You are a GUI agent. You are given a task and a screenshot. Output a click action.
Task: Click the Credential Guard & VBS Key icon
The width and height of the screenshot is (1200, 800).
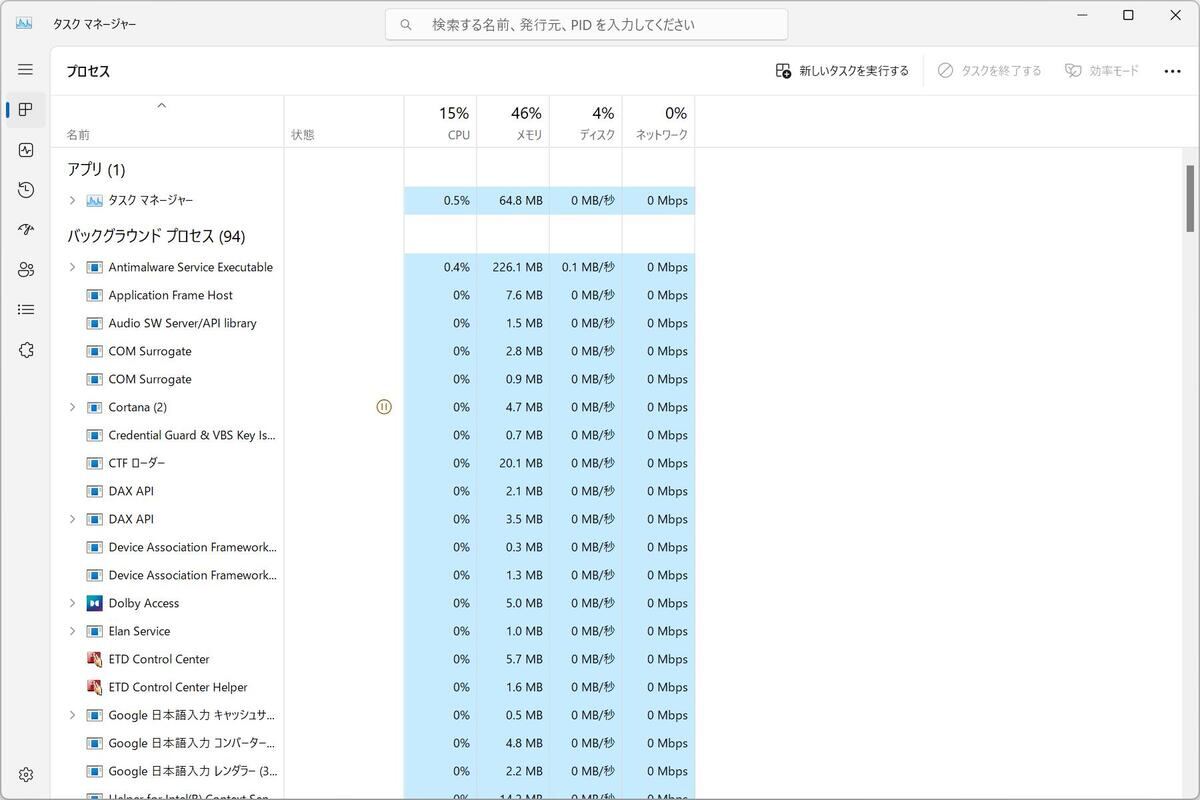[95, 435]
